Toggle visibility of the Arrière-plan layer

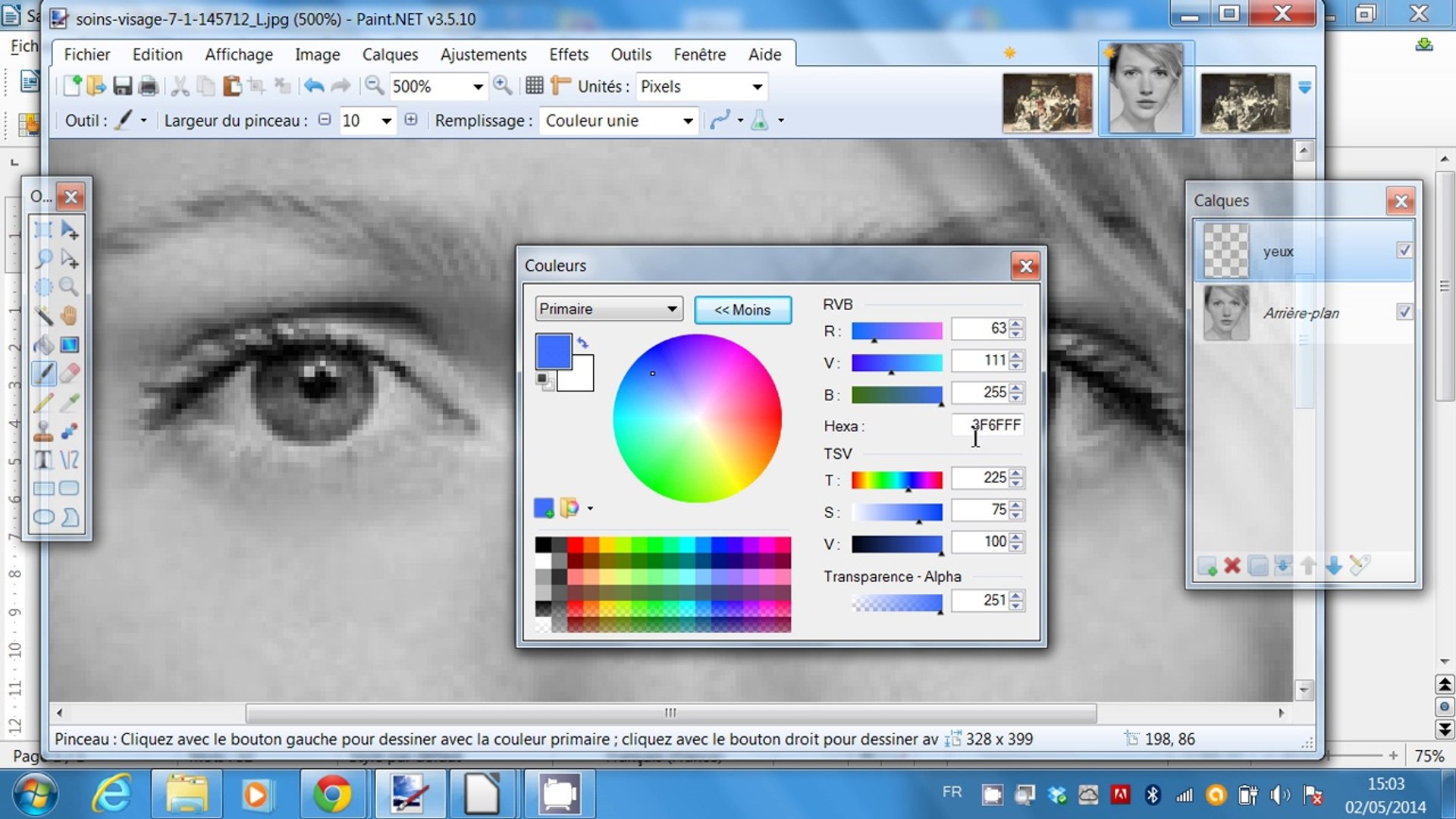[1404, 312]
